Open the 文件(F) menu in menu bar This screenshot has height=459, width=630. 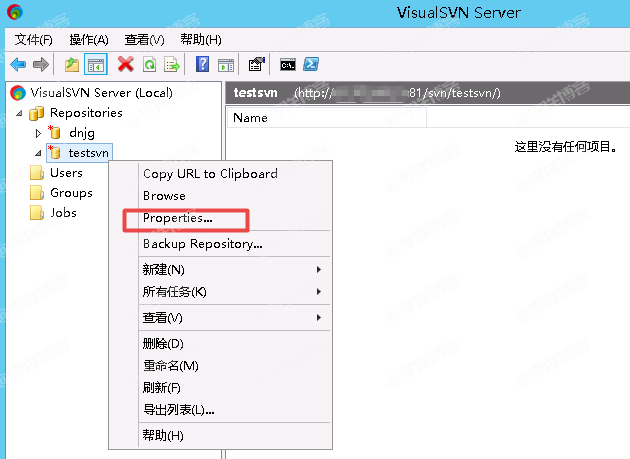pyautogui.click(x=33, y=39)
